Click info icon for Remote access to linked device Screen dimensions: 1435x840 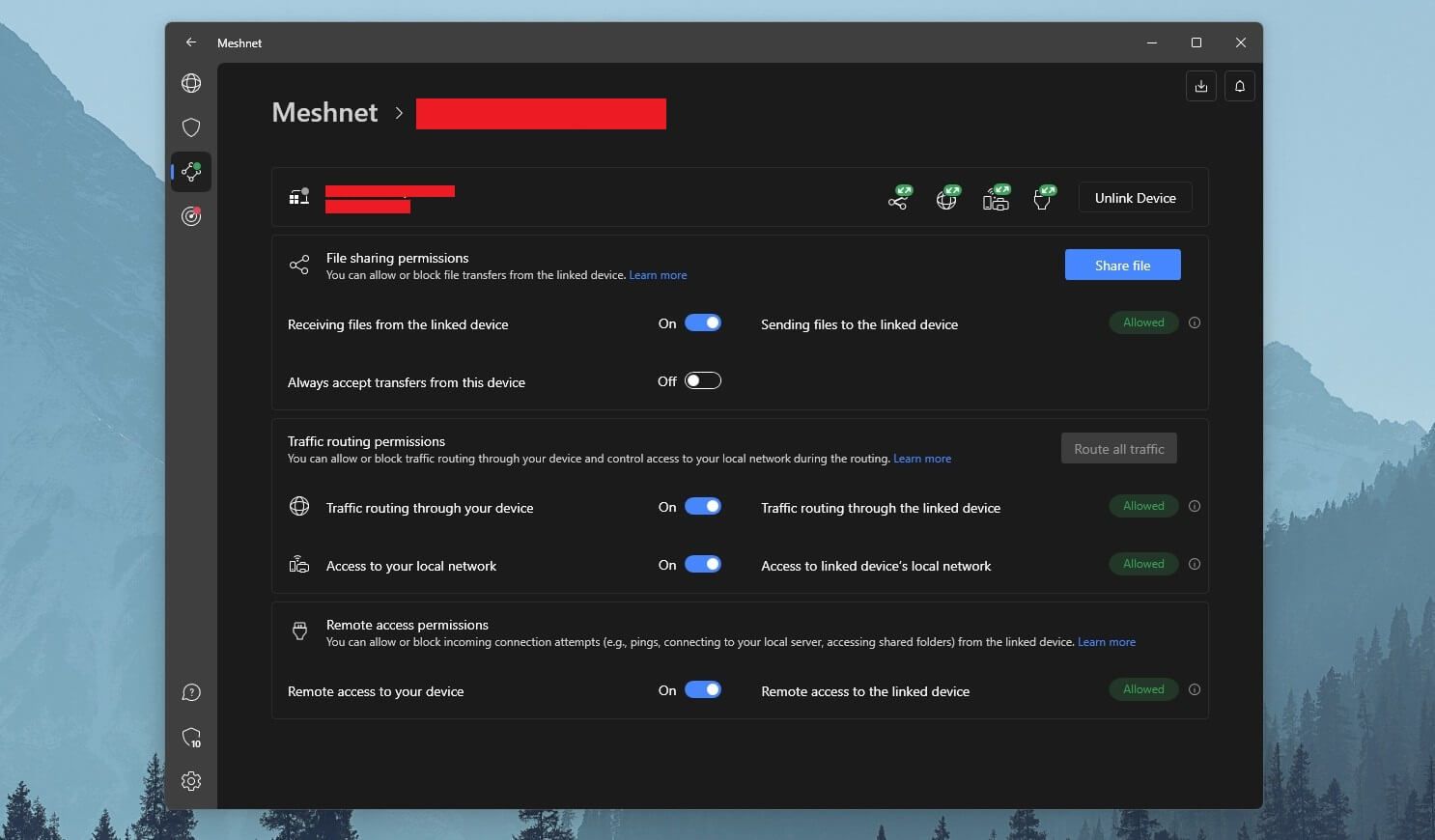tap(1195, 689)
